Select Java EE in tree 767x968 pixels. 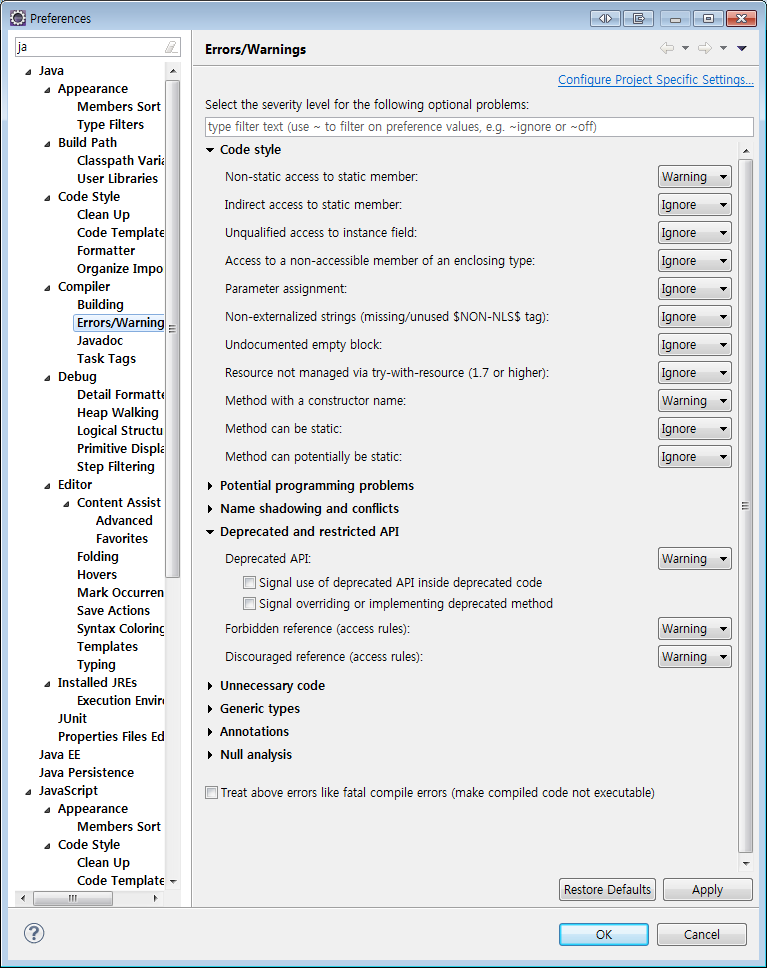pos(59,754)
